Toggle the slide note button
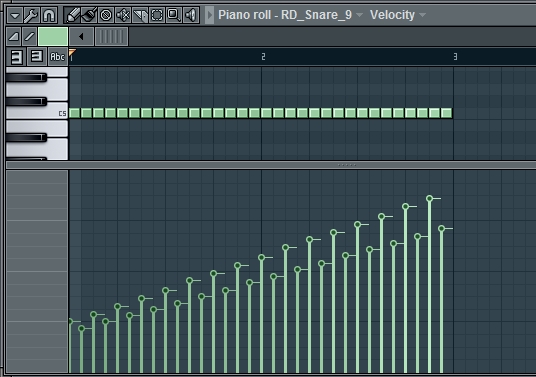 click(x=30, y=37)
